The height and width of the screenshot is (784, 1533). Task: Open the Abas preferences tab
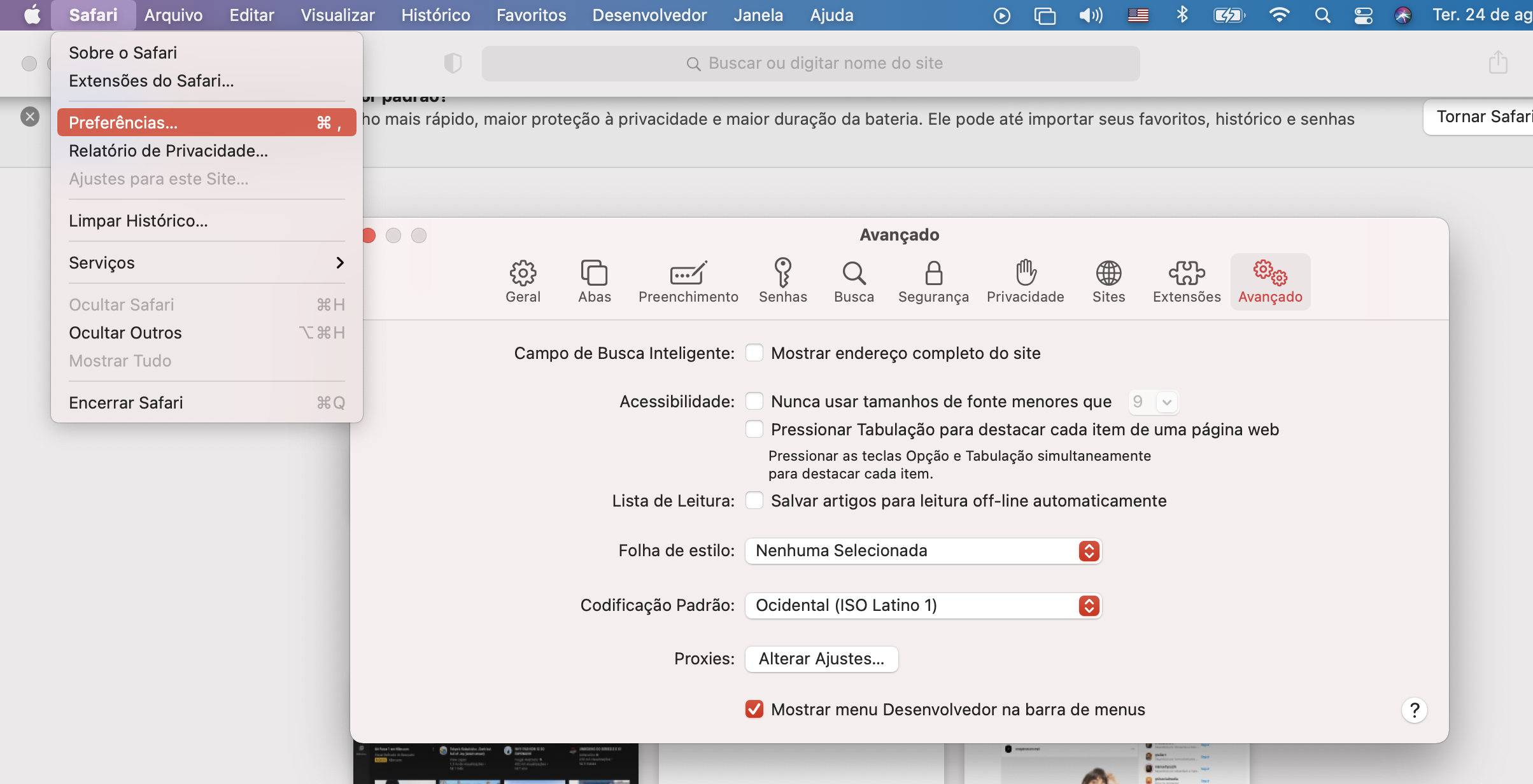[594, 282]
